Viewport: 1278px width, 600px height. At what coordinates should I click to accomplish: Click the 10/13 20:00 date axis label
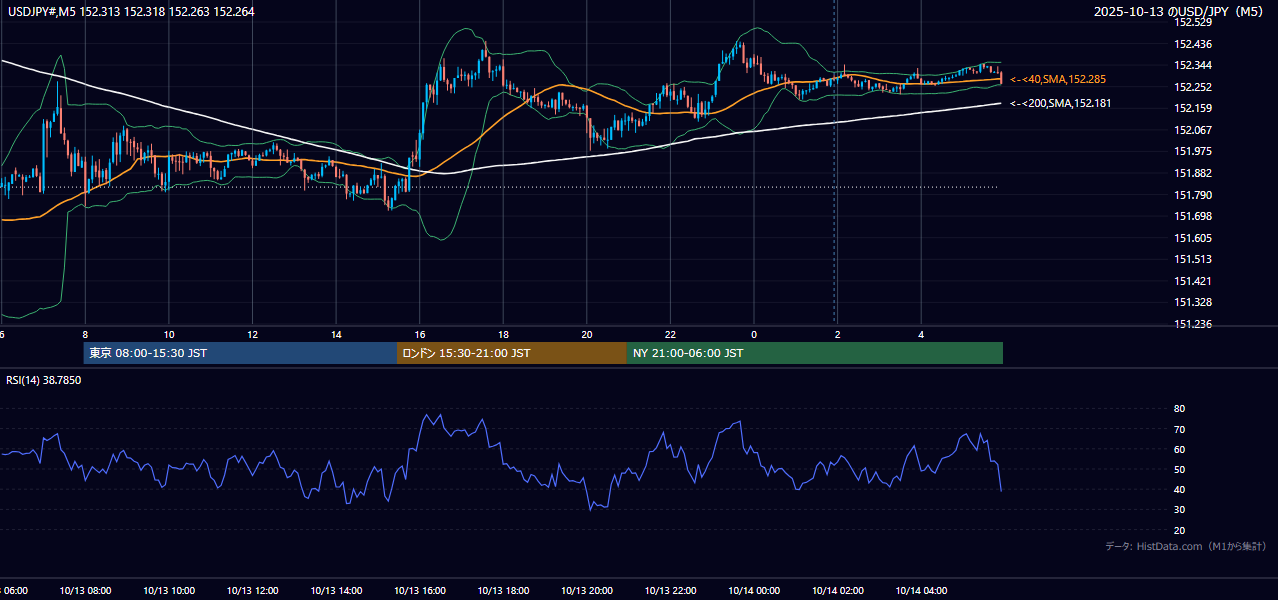pyautogui.click(x=587, y=591)
